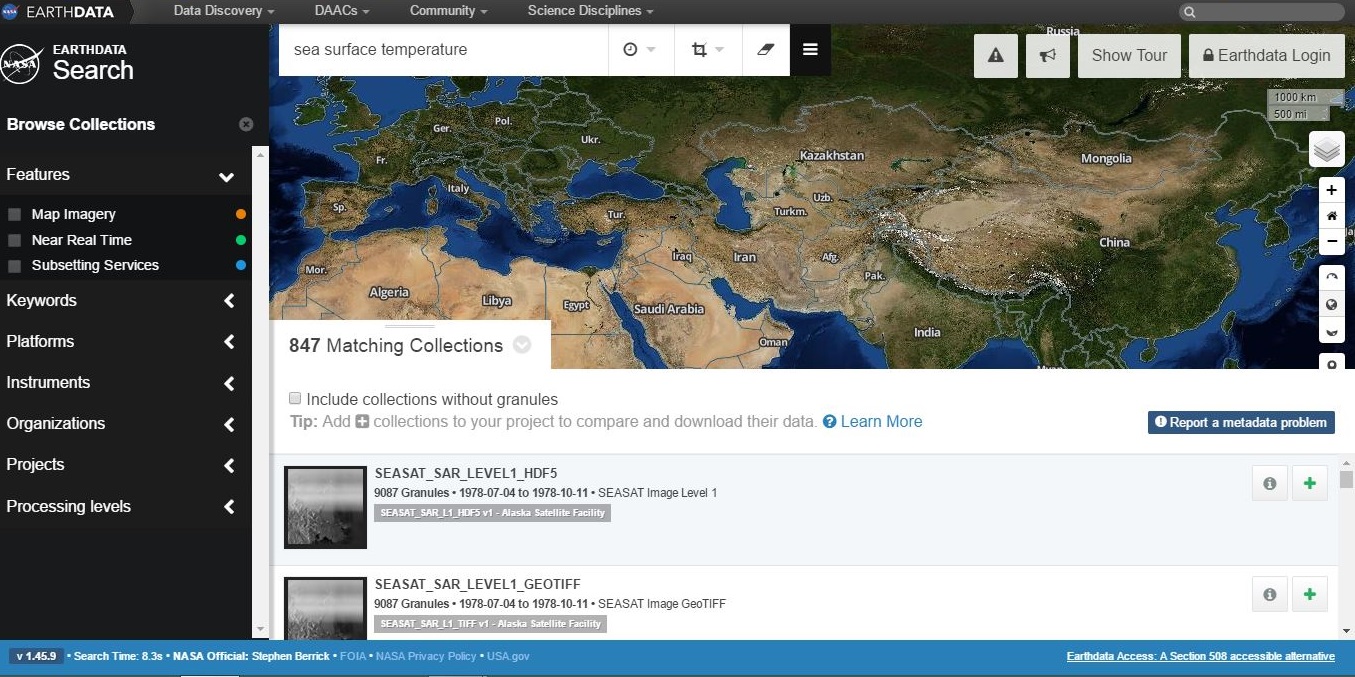Viewport: 1355px width, 677px height.
Task: Zoom out on the map
Action: (x=1331, y=241)
